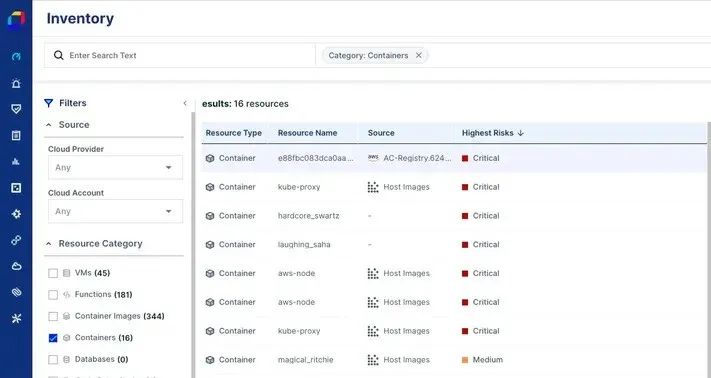Click the Filters panel vertical scrollbar

(x=192, y=245)
